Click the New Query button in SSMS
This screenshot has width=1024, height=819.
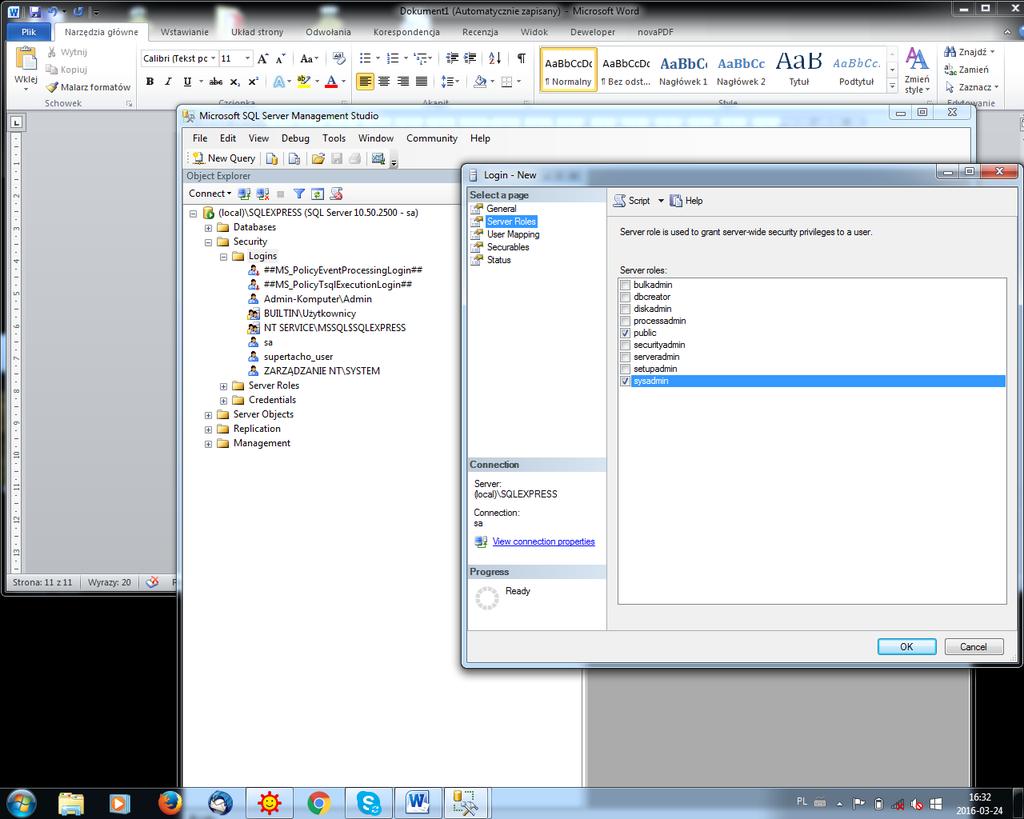[223, 158]
